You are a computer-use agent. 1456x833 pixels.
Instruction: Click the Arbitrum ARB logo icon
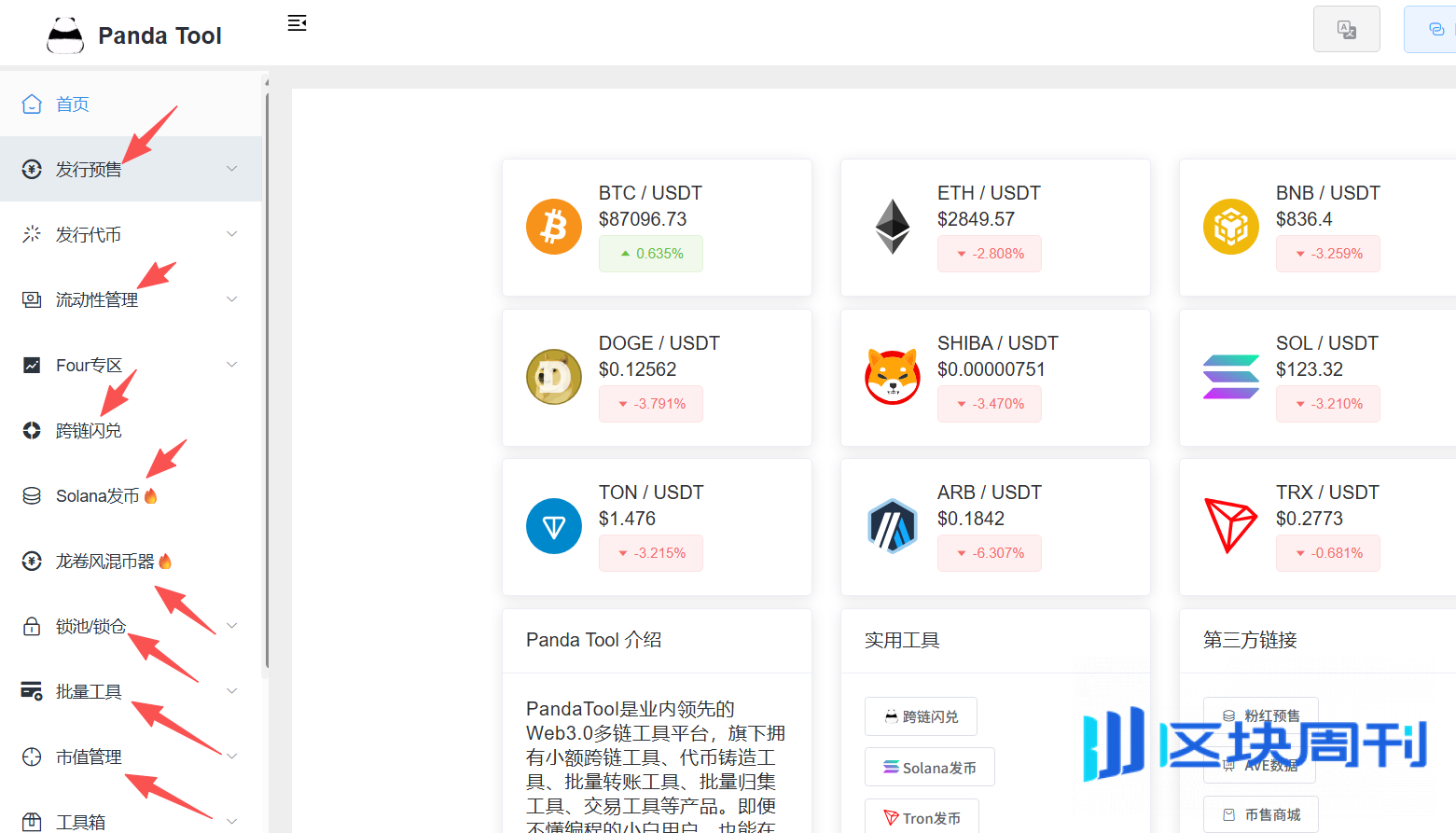click(893, 526)
